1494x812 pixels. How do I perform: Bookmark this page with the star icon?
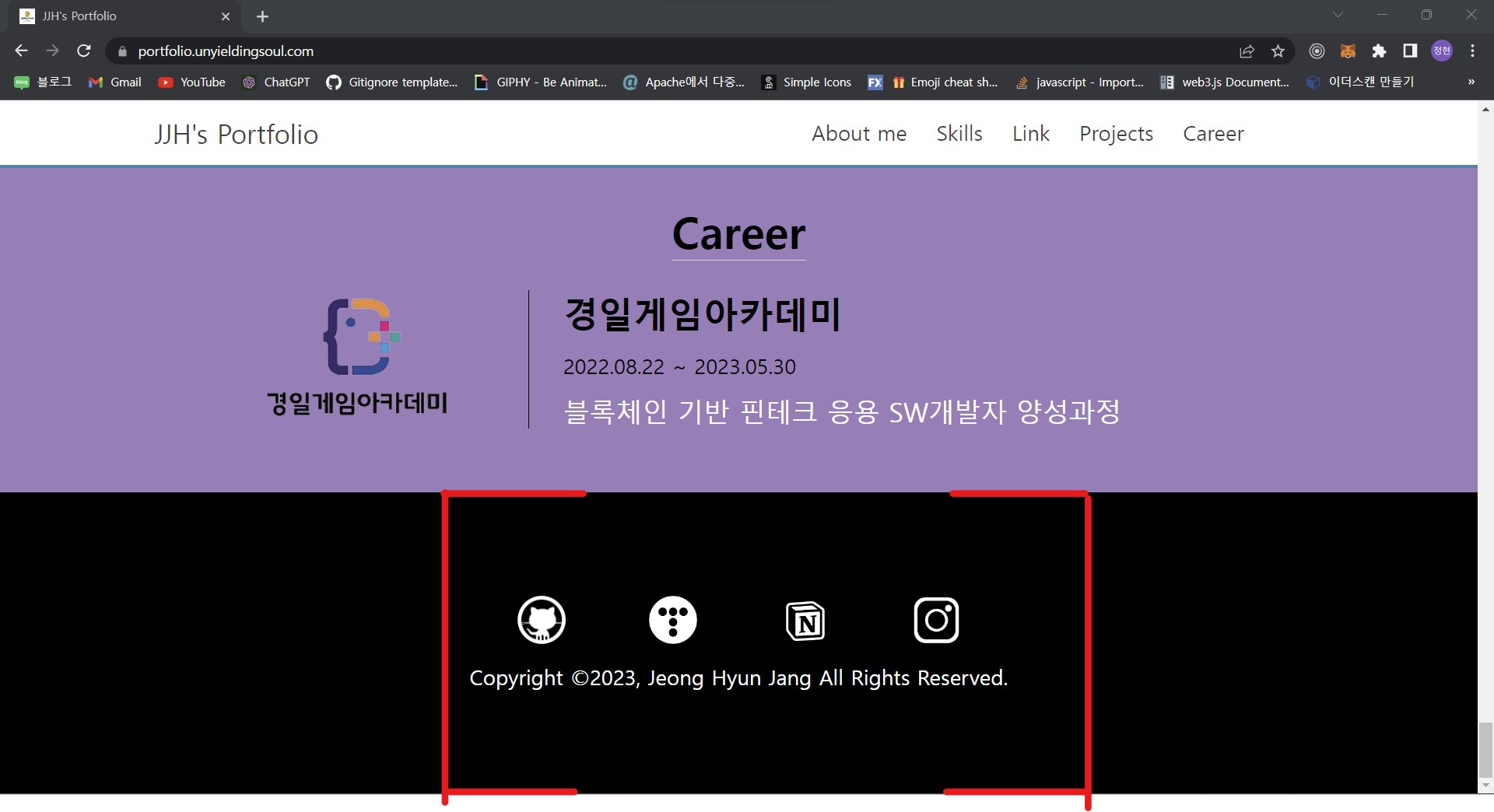coord(1278,51)
